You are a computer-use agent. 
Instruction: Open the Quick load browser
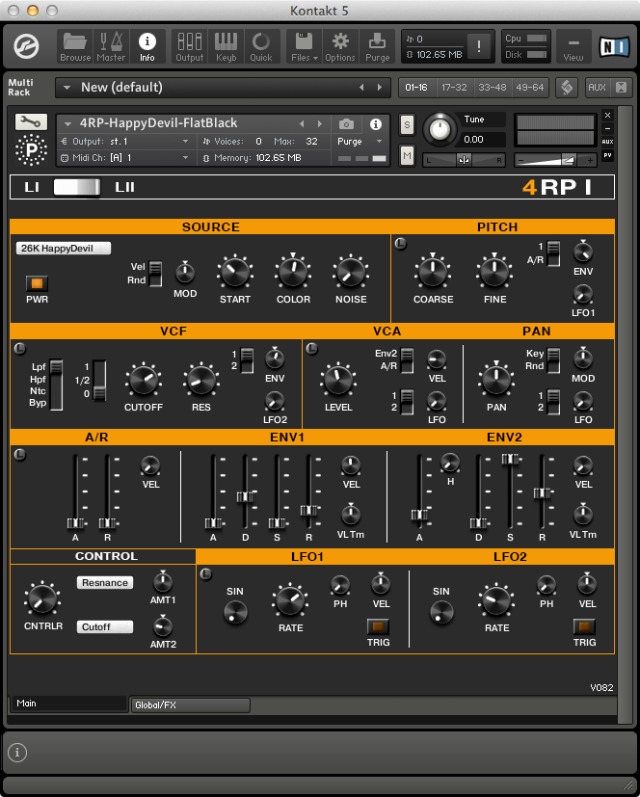(x=261, y=46)
